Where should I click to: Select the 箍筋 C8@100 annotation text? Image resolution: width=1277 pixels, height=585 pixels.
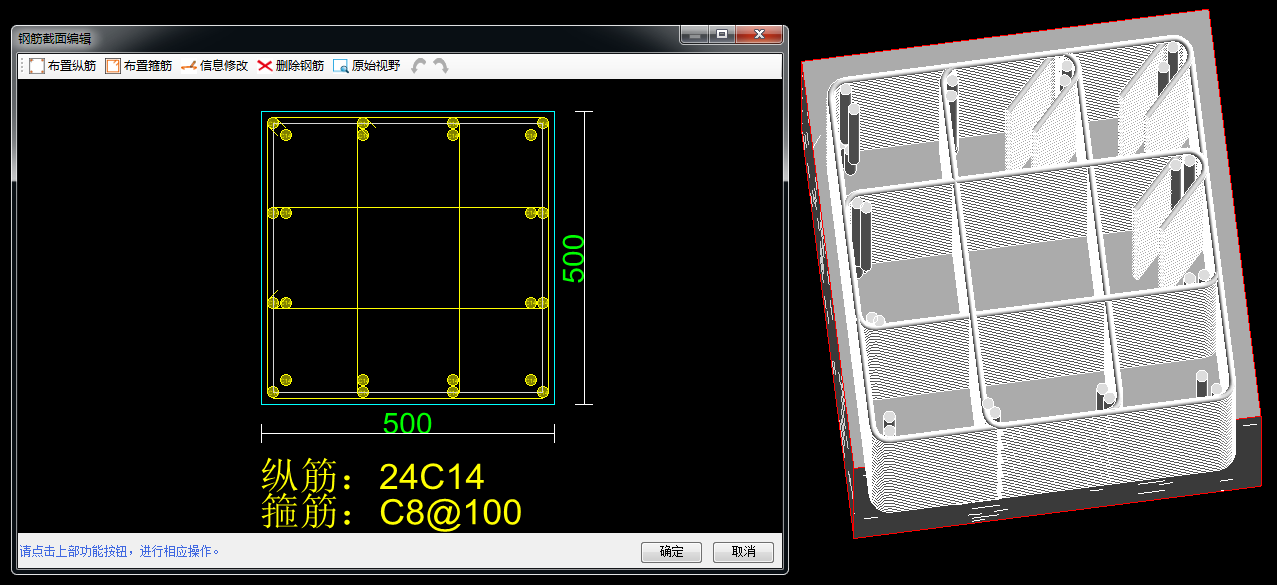pos(391,513)
